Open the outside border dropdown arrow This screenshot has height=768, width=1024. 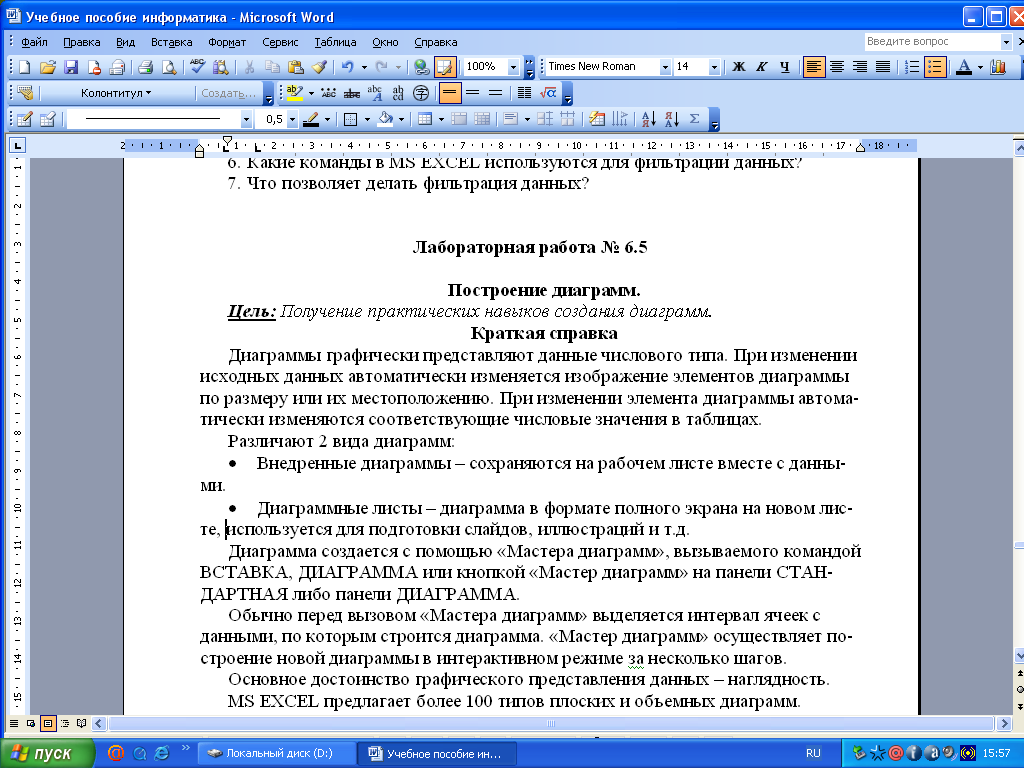click(x=366, y=119)
